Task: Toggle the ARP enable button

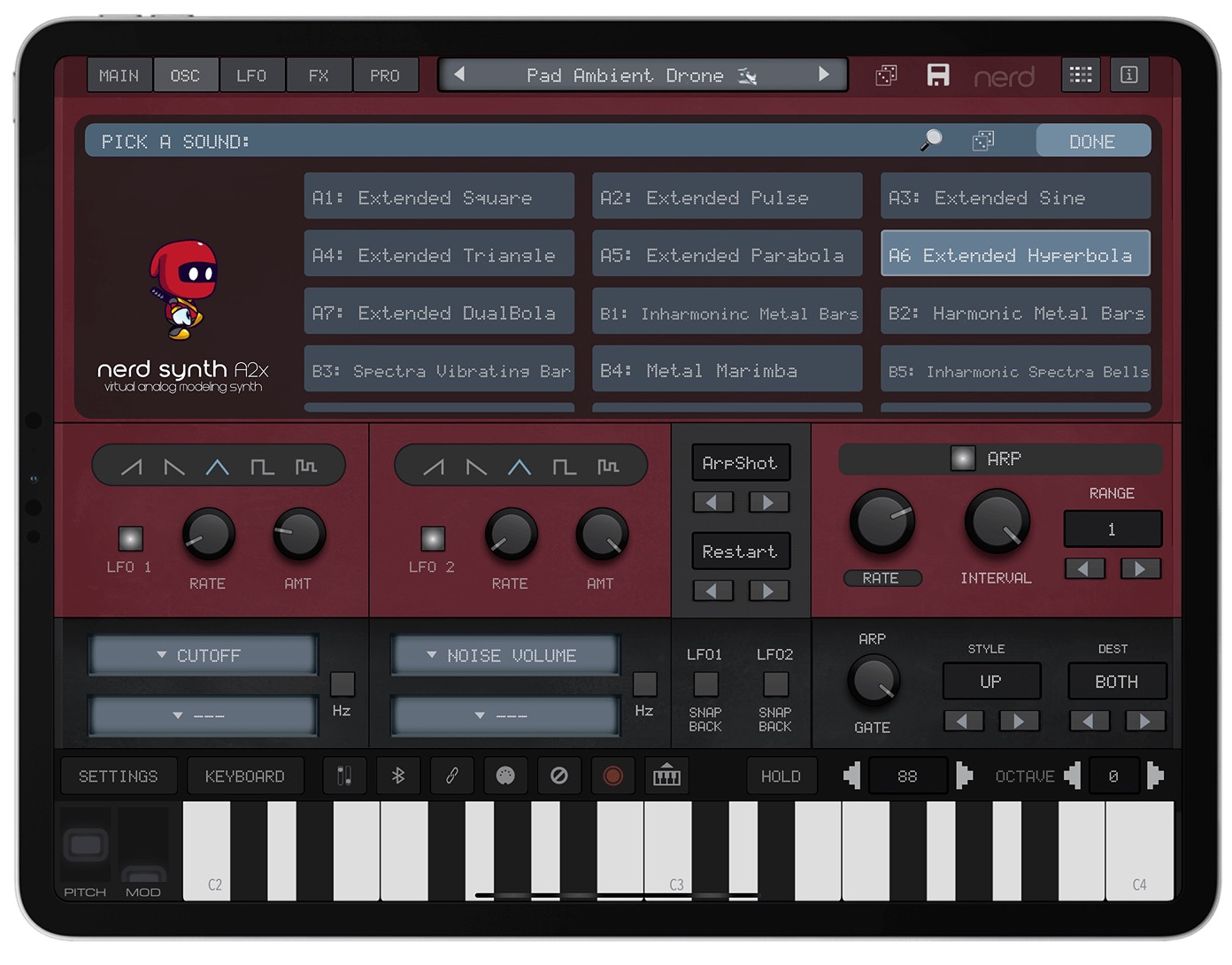Action: coord(963,458)
